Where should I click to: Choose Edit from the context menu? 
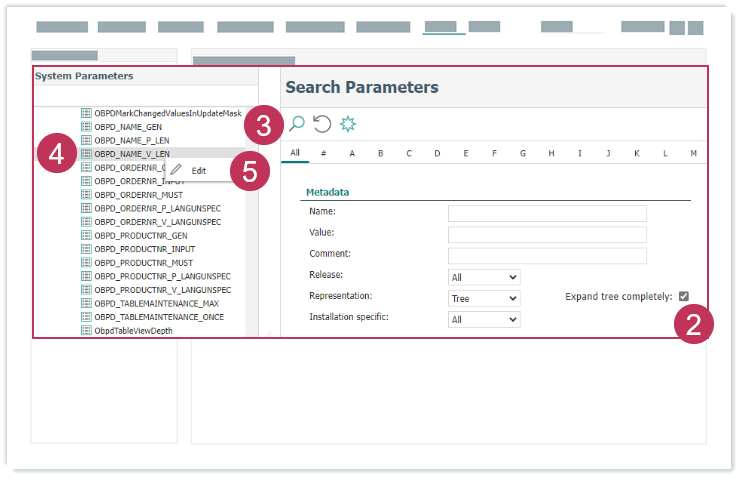point(199,171)
